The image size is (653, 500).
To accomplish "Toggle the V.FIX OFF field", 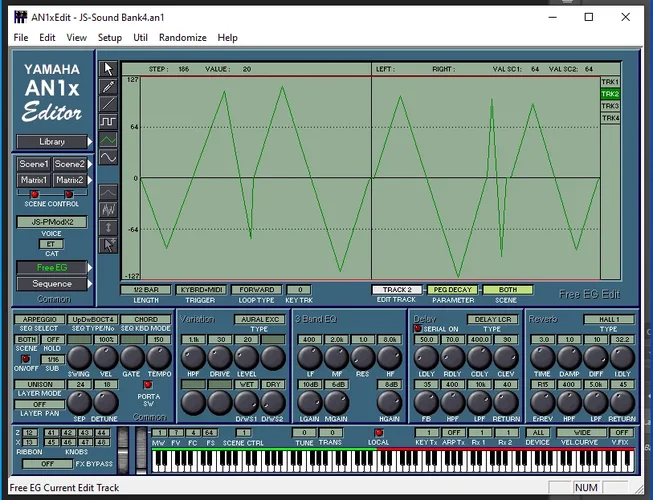I will [622, 433].
